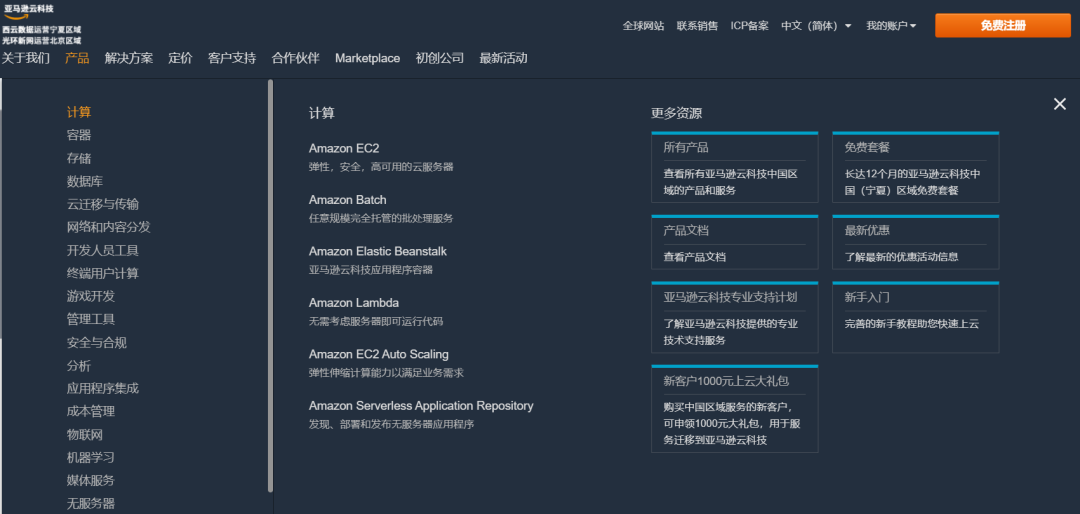Viewport: 1080px width, 514px height.
Task: Open the 解决方案 menu
Action: (129, 58)
